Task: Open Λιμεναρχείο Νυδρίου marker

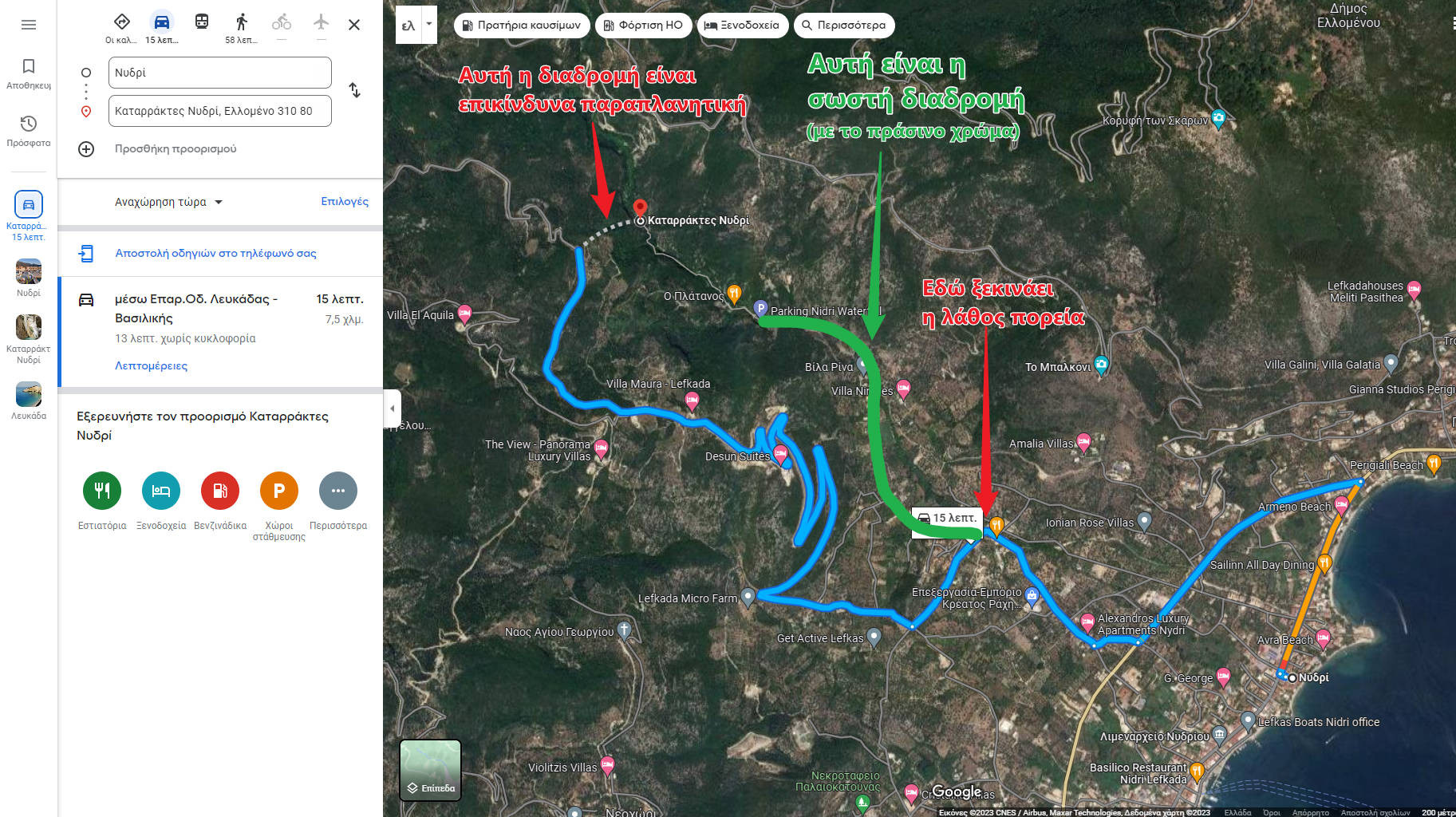Action: pos(1220,735)
